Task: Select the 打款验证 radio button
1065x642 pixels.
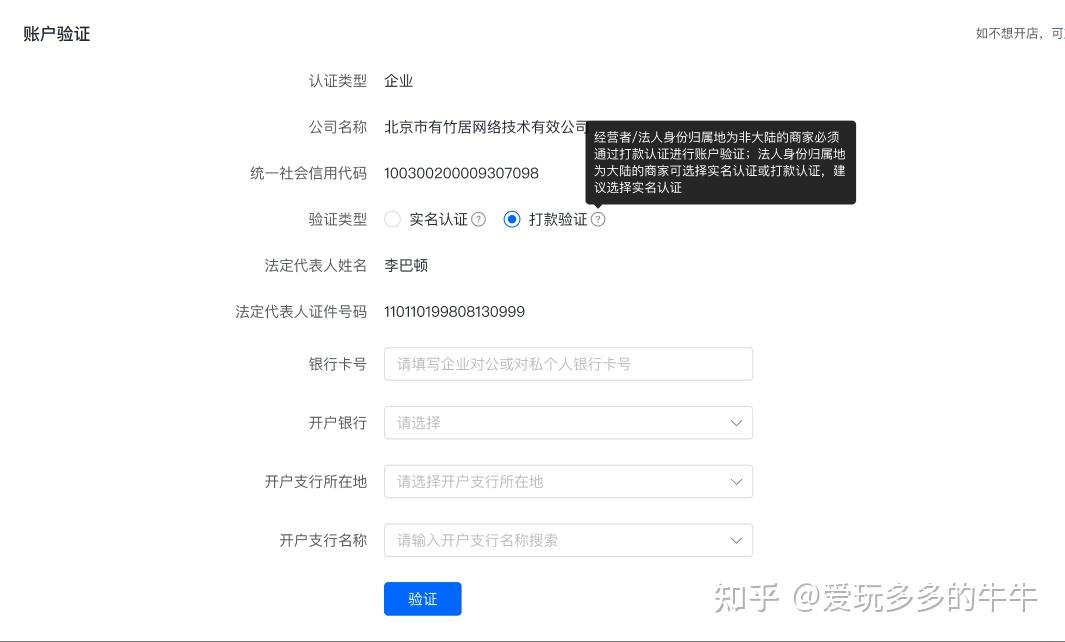Action: 511,219
